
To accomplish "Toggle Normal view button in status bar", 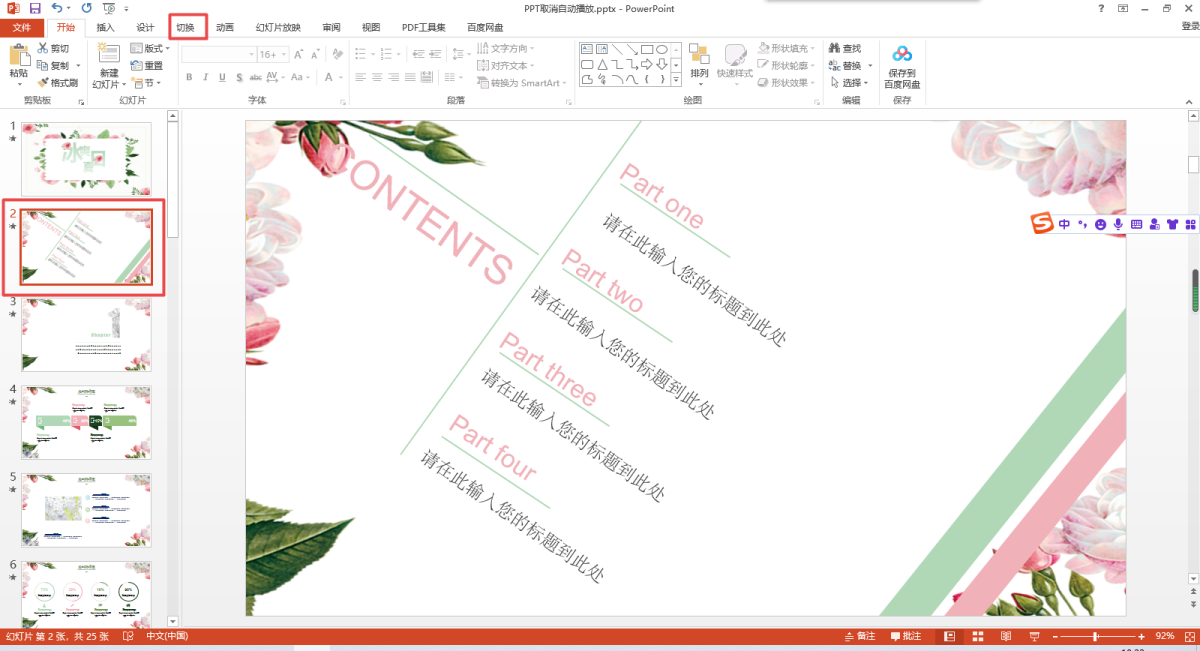I will (949, 637).
